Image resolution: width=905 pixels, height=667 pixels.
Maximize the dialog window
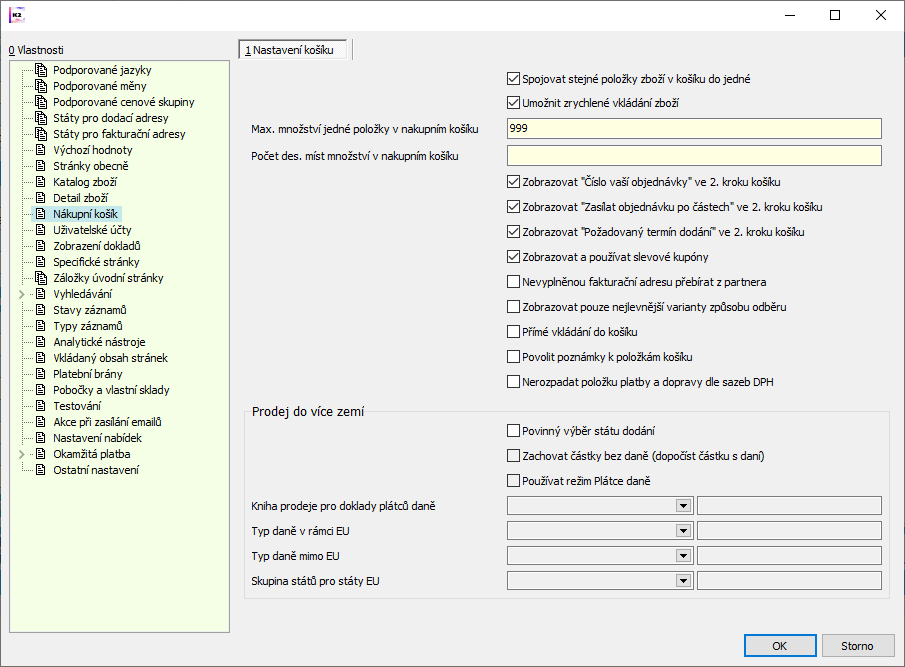point(835,15)
